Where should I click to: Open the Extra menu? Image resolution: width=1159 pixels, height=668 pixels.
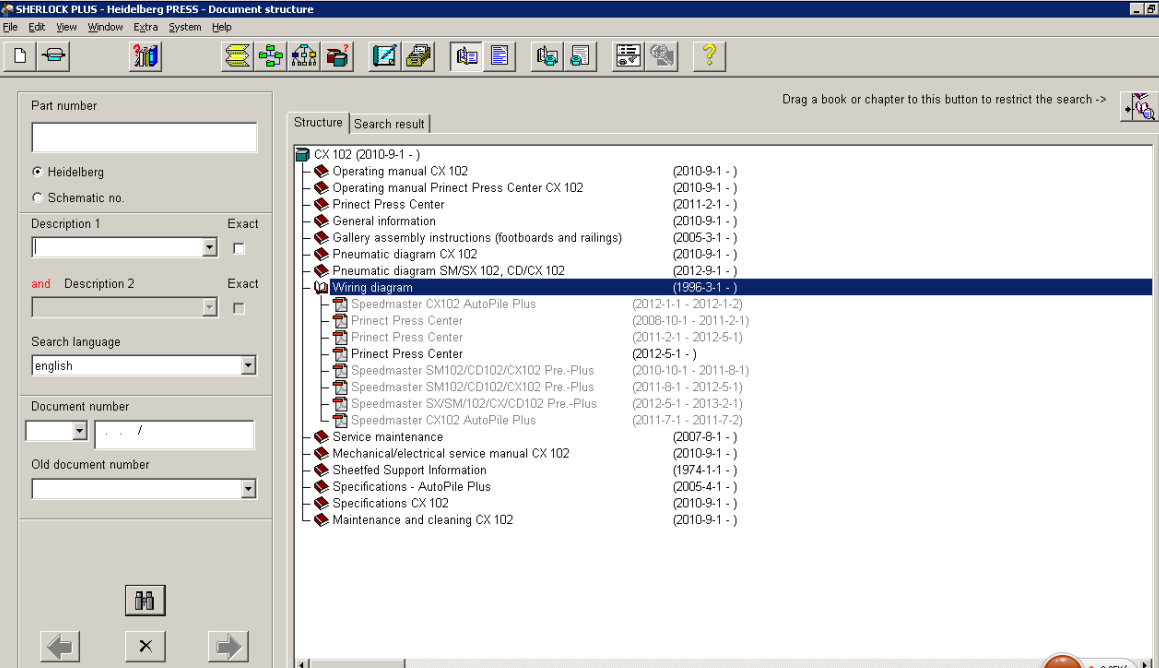pos(146,27)
